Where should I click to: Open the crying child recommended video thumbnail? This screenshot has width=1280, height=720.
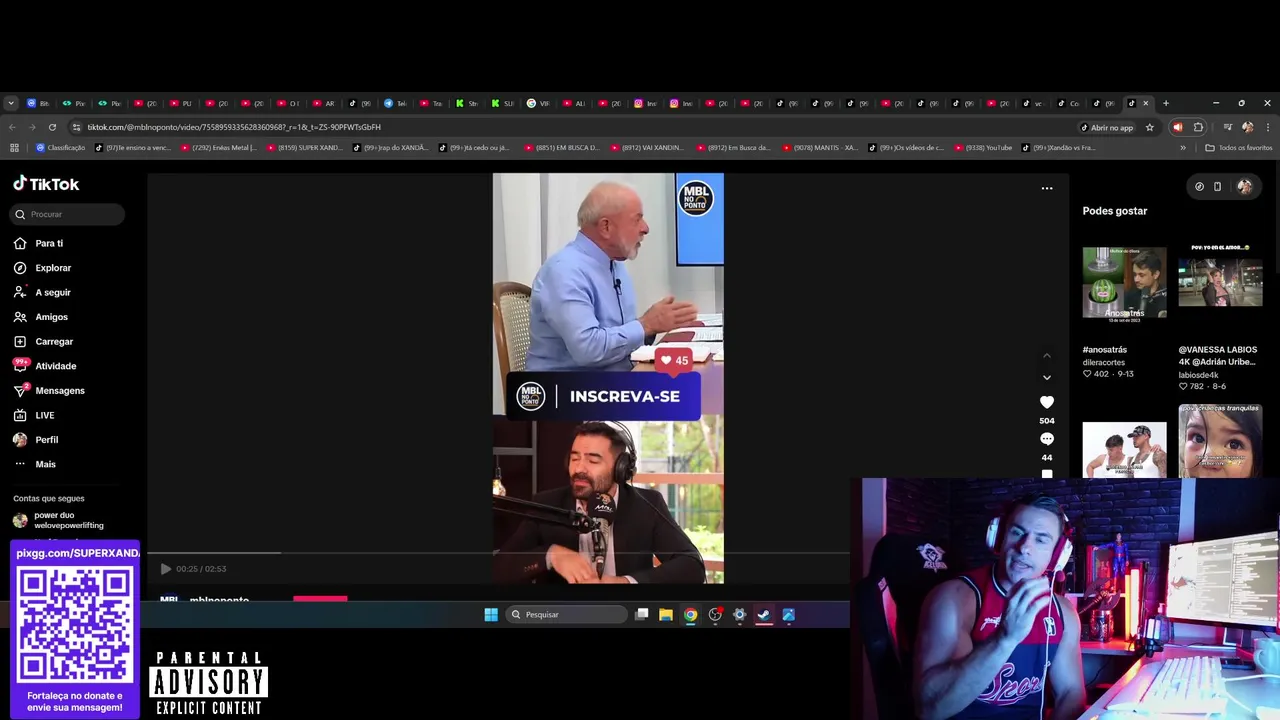click(1220, 440)
